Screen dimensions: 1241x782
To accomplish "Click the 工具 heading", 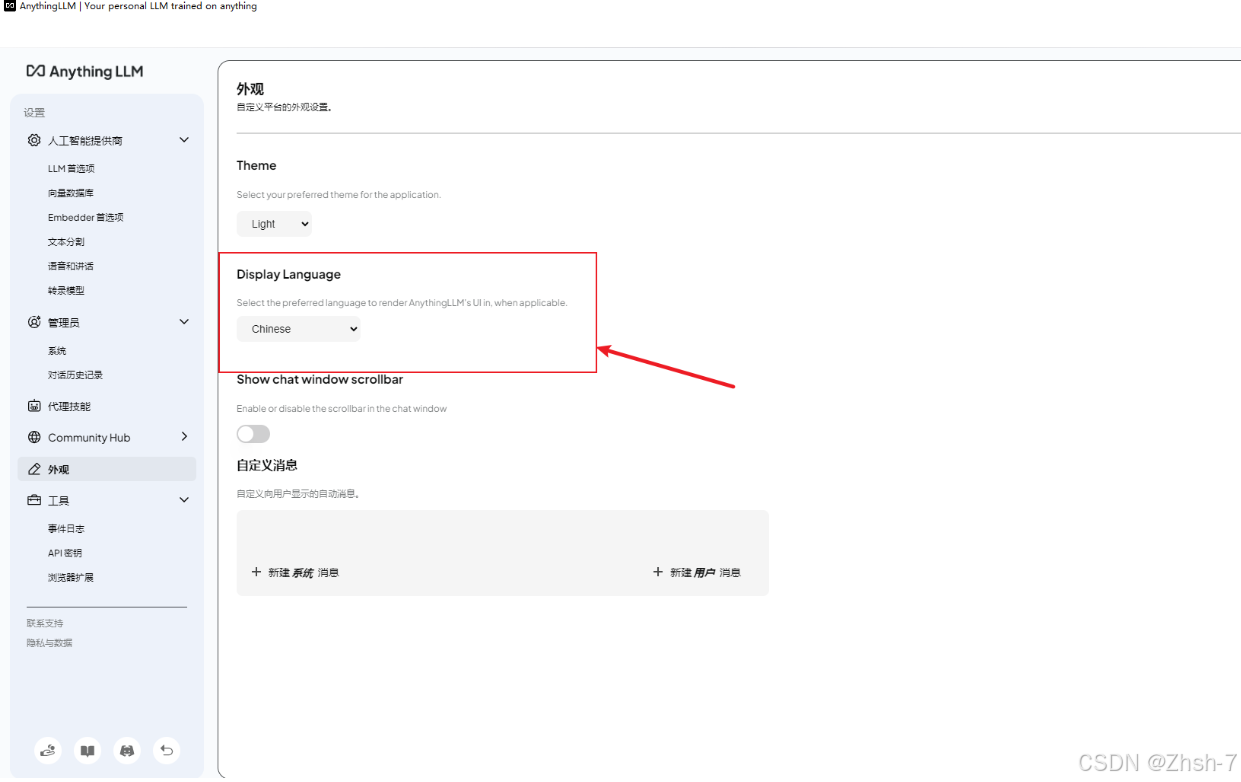I will coord(58,501).
